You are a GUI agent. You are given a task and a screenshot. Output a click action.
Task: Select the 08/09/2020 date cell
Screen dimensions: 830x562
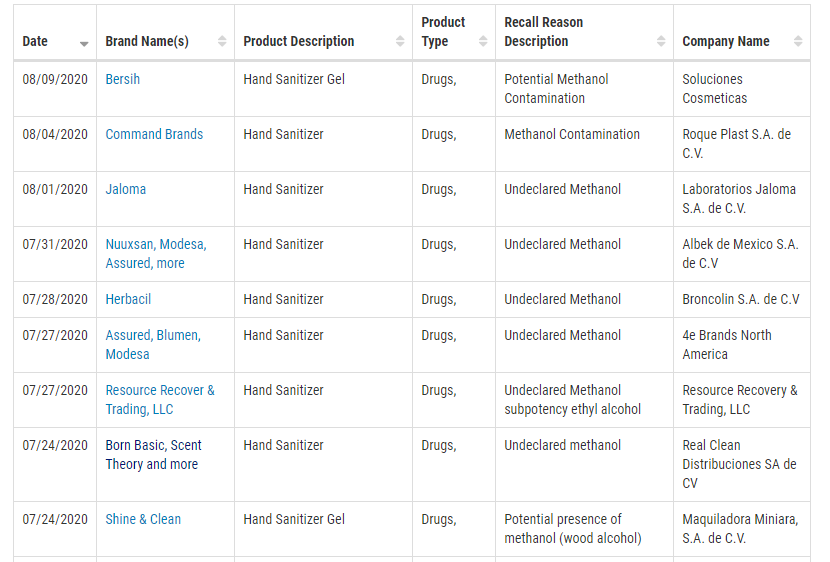(x=55, y=79)
